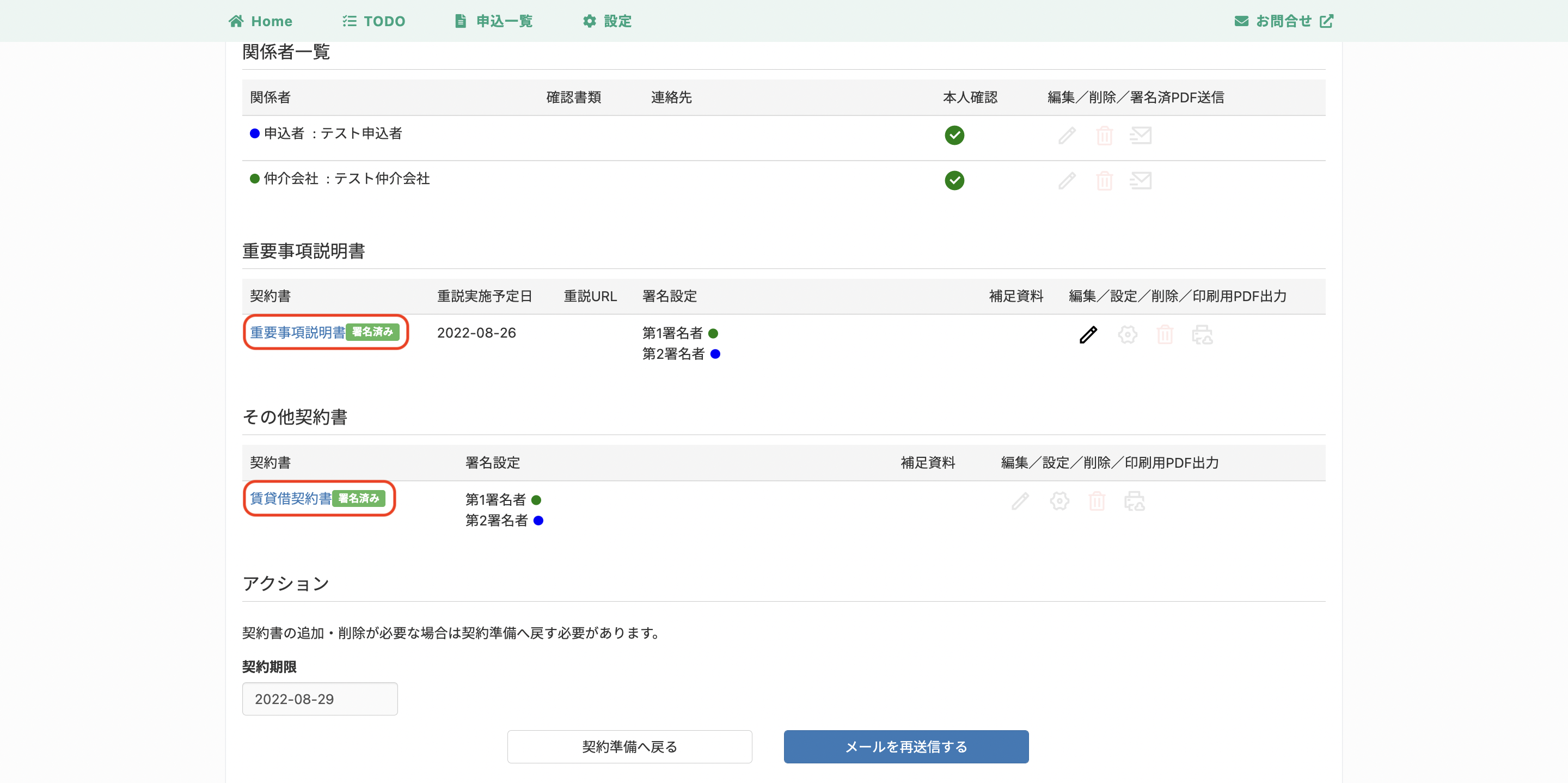Image resolution: width=1568 pixels, height=783 pixels.
Task: Click the edit pencil for 申込者 row
Action: pyautogui.click(x=1067, y=135)
